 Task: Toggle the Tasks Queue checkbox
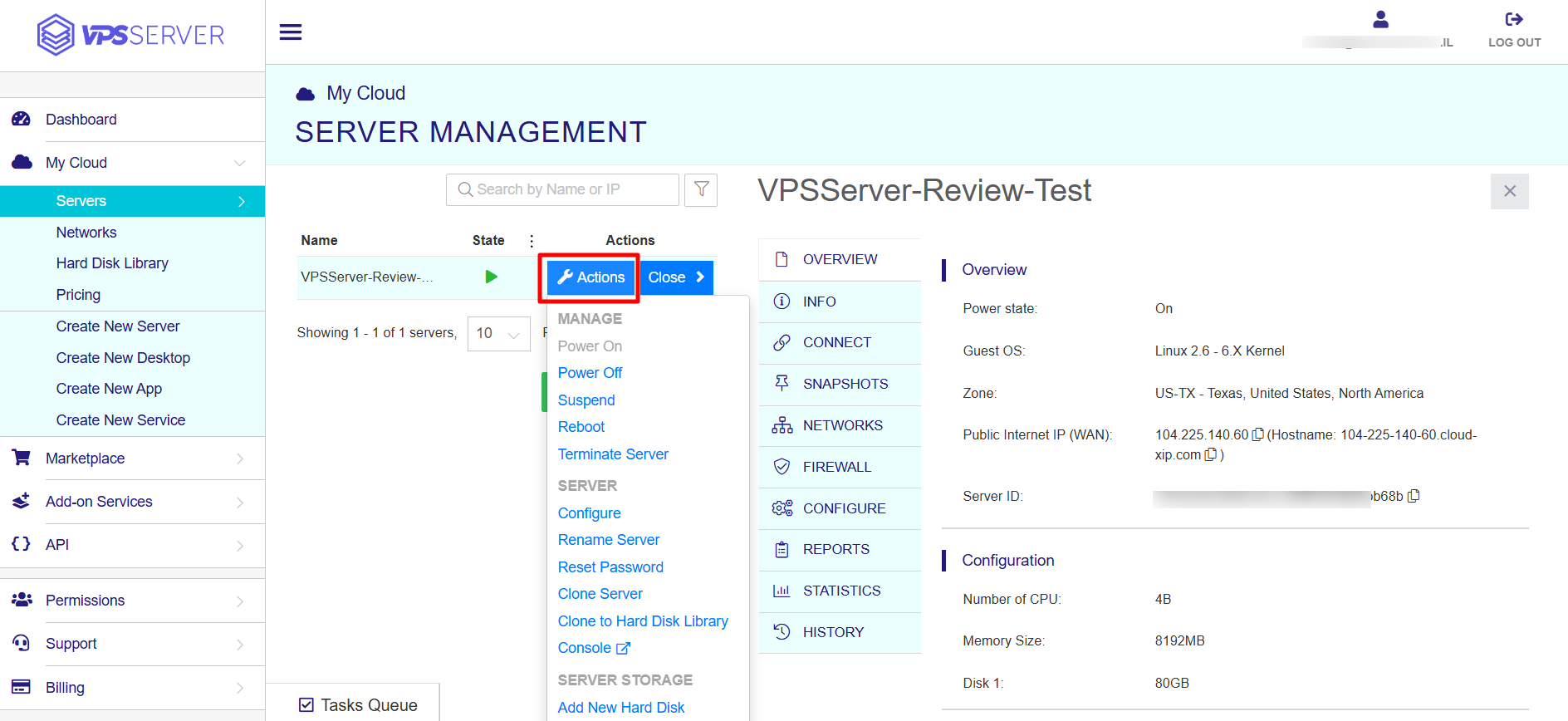(306, 705)
